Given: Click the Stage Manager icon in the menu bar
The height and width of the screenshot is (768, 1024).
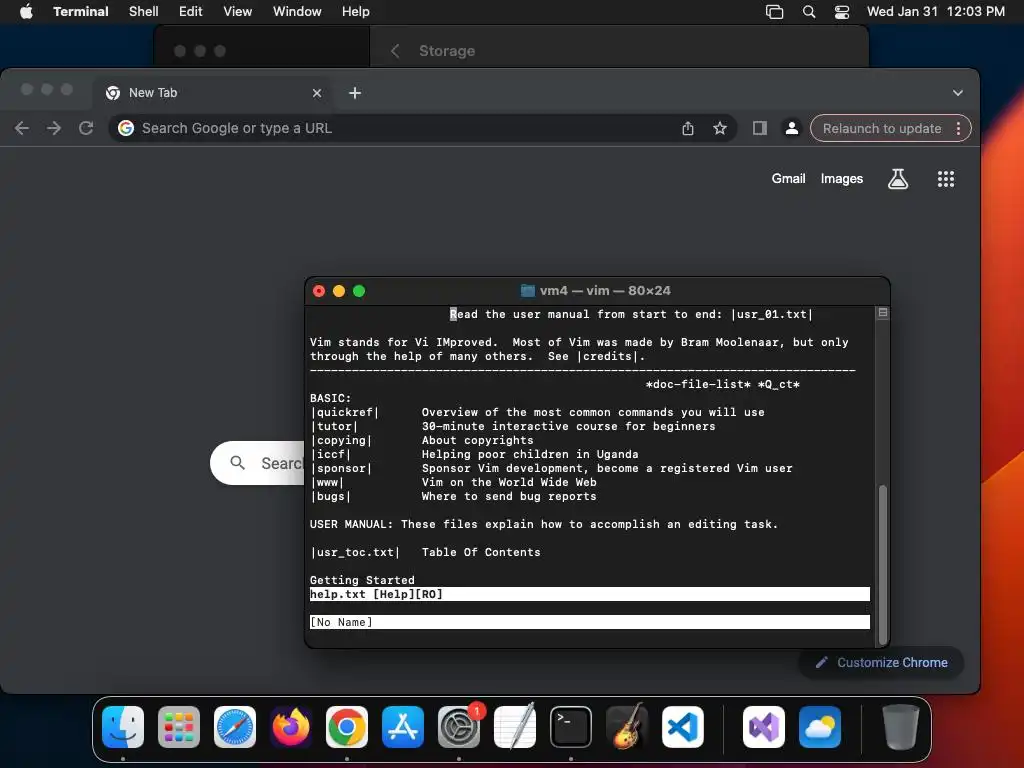Looking at the screenshot, I should (x=775, y=12).
